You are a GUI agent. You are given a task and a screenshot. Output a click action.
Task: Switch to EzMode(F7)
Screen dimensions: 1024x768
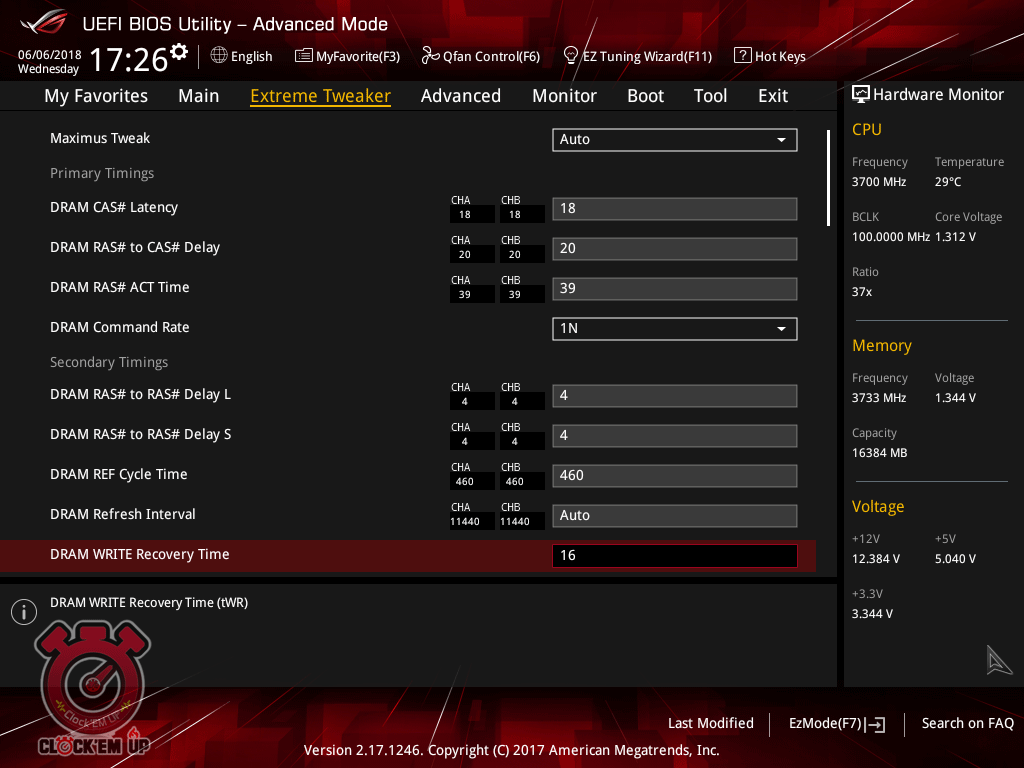[x=836, y=723]
